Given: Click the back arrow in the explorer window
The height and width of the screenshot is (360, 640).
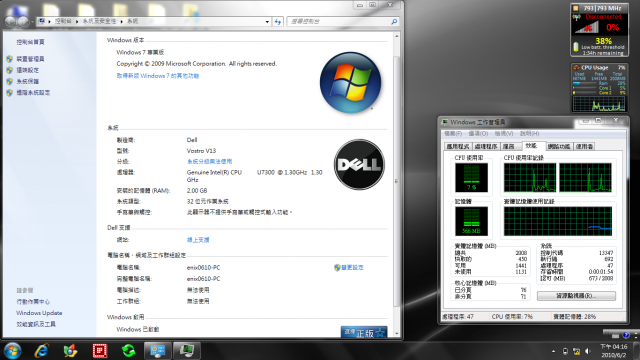Looking at the screenshot, I should pos(10,22).
